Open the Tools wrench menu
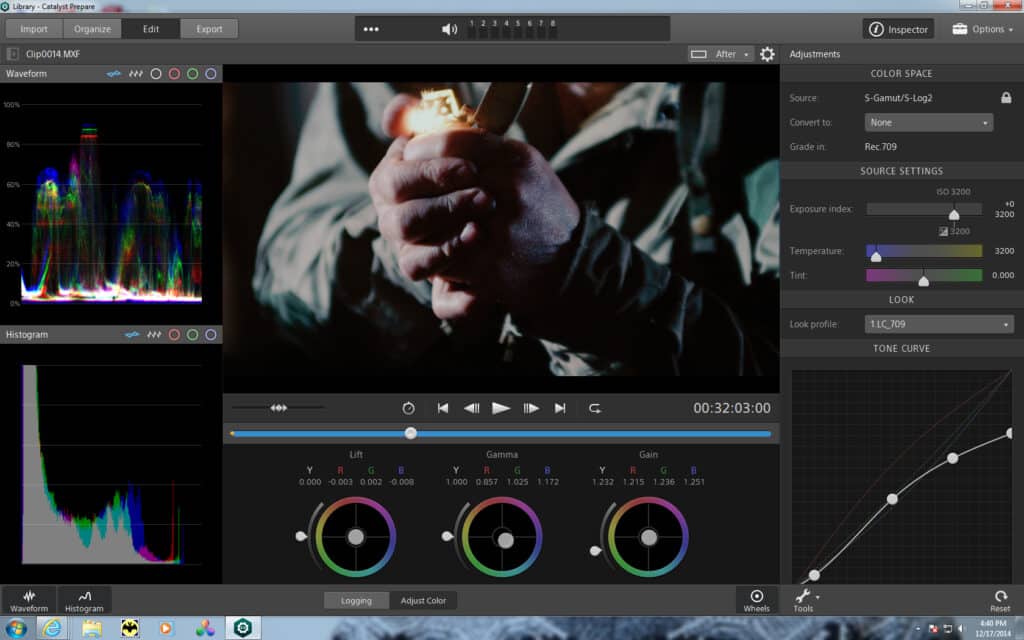1024x640 pixels. point(806,600)
